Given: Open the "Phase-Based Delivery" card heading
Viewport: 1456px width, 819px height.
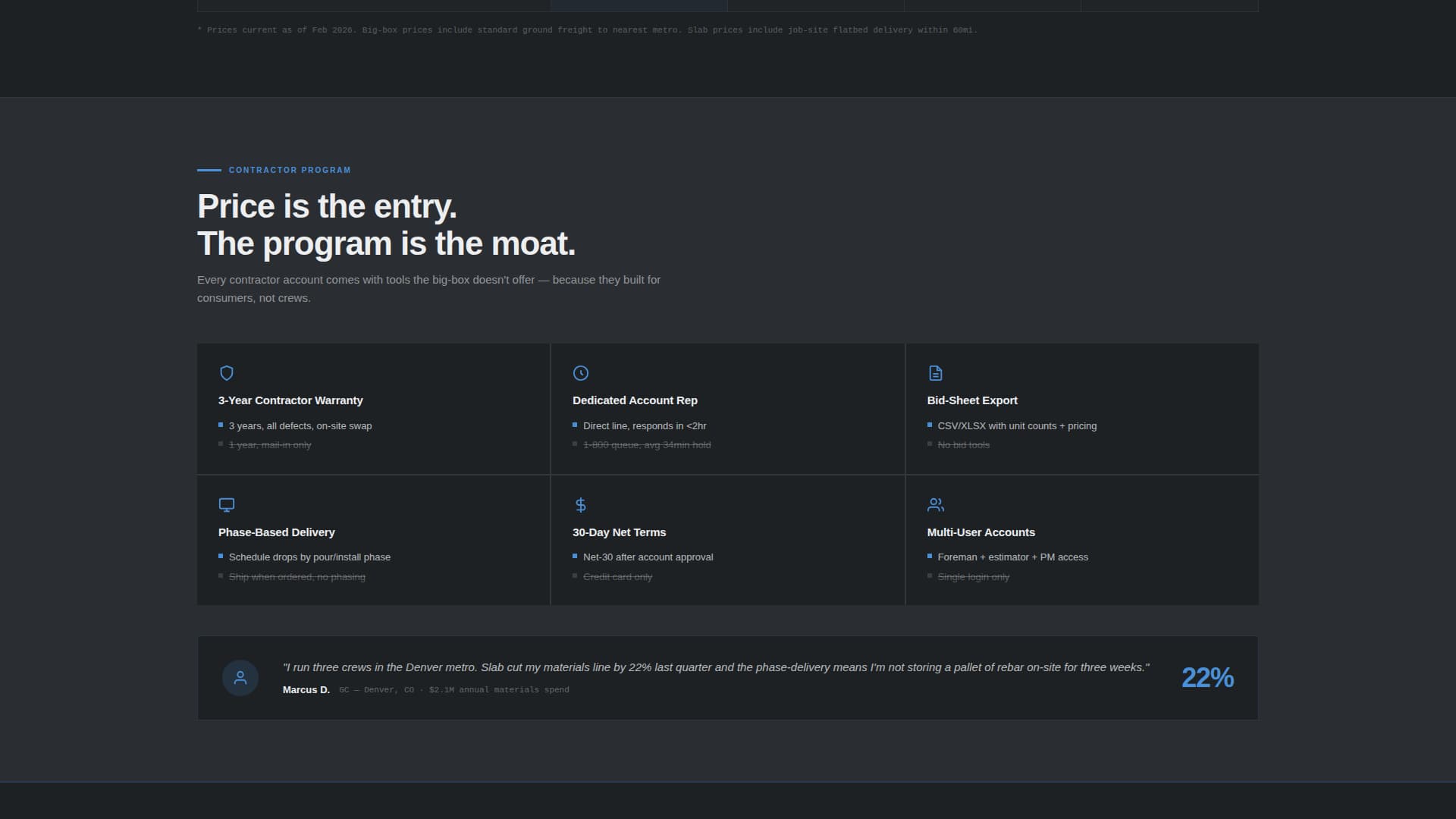Looking at the screenshot, I should (276, 532).
